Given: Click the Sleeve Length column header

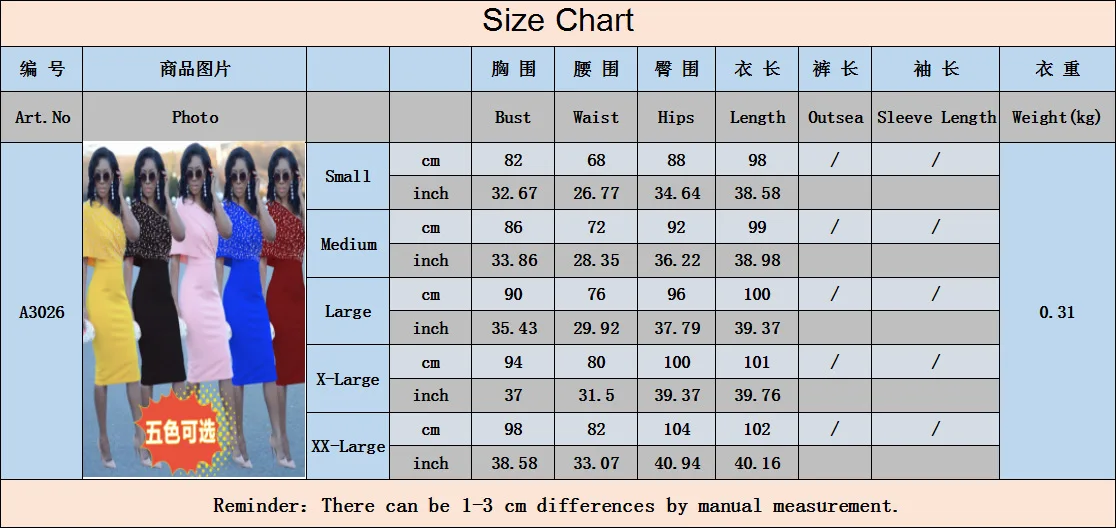Looking at the screenshot, I should pyautogui.click(x=936, y=117).
